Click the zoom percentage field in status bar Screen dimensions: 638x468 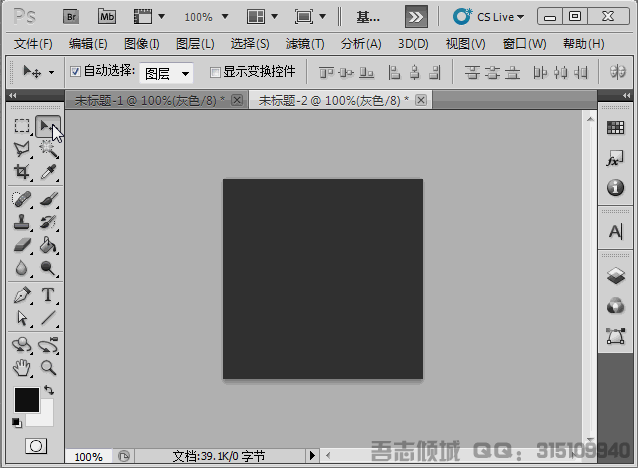88,457
